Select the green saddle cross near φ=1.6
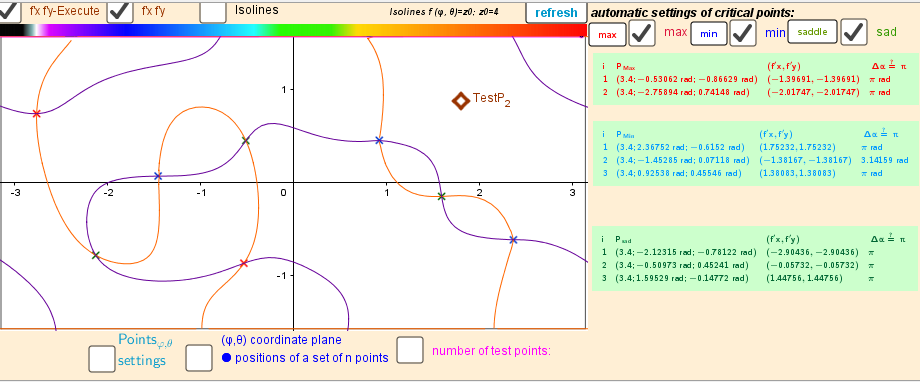The image size is (920, 382). [441, 197]
